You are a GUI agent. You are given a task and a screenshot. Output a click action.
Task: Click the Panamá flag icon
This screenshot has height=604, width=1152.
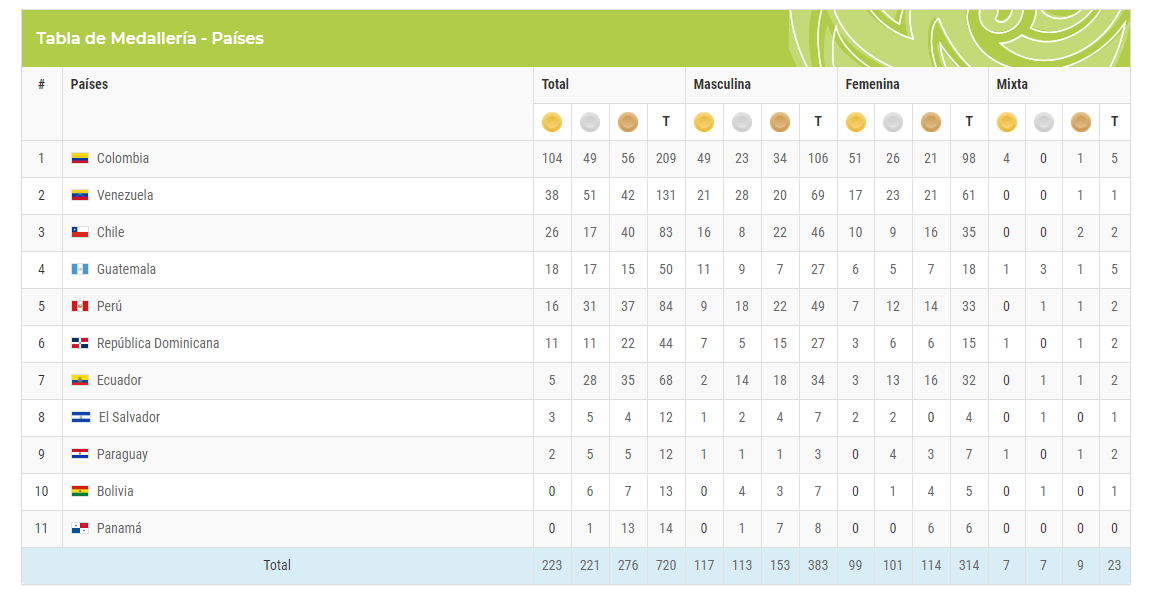pyautogui.click(x=79, y=528)
